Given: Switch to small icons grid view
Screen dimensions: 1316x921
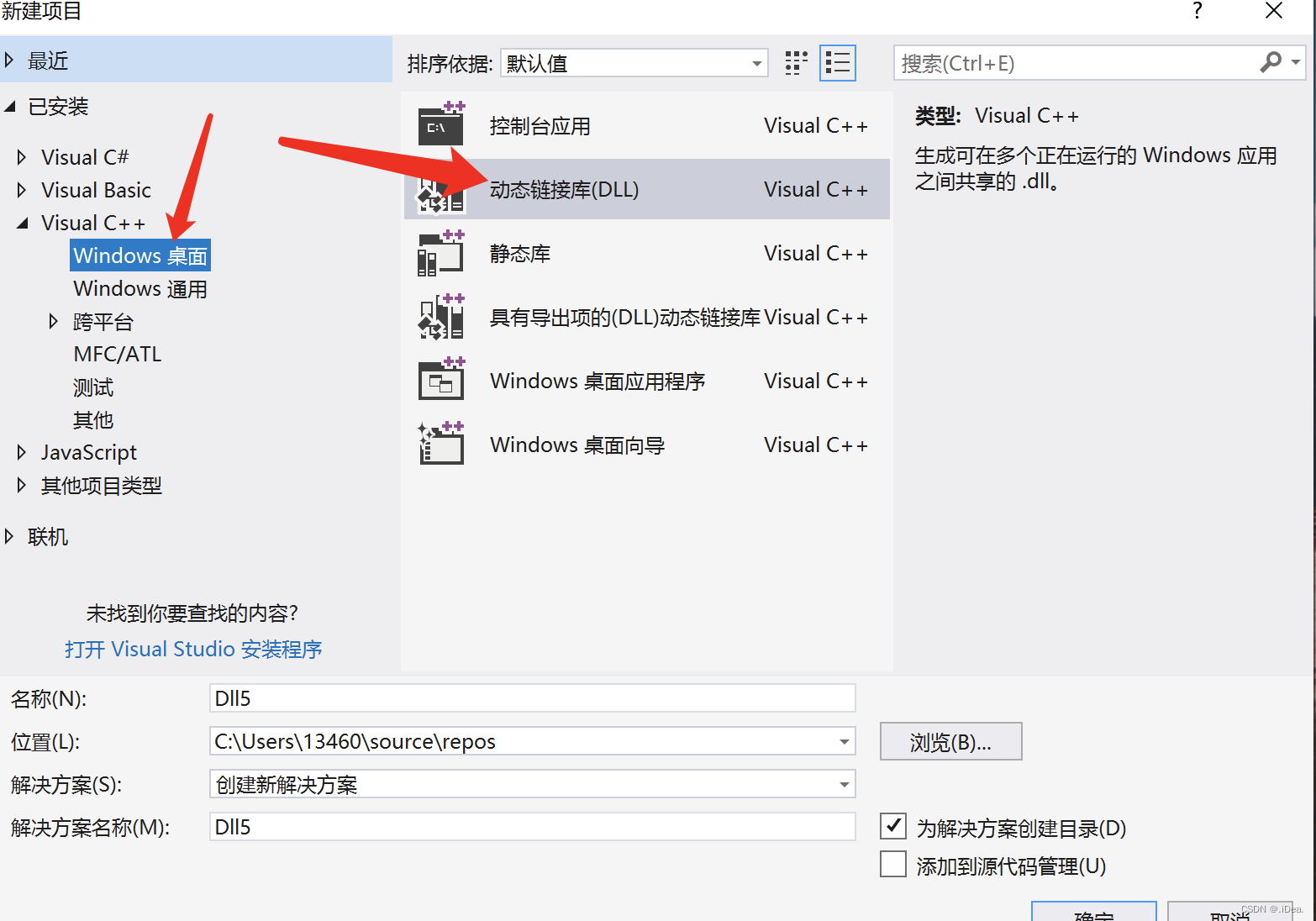Looking at the screenshot, I should tap(795, 63).
